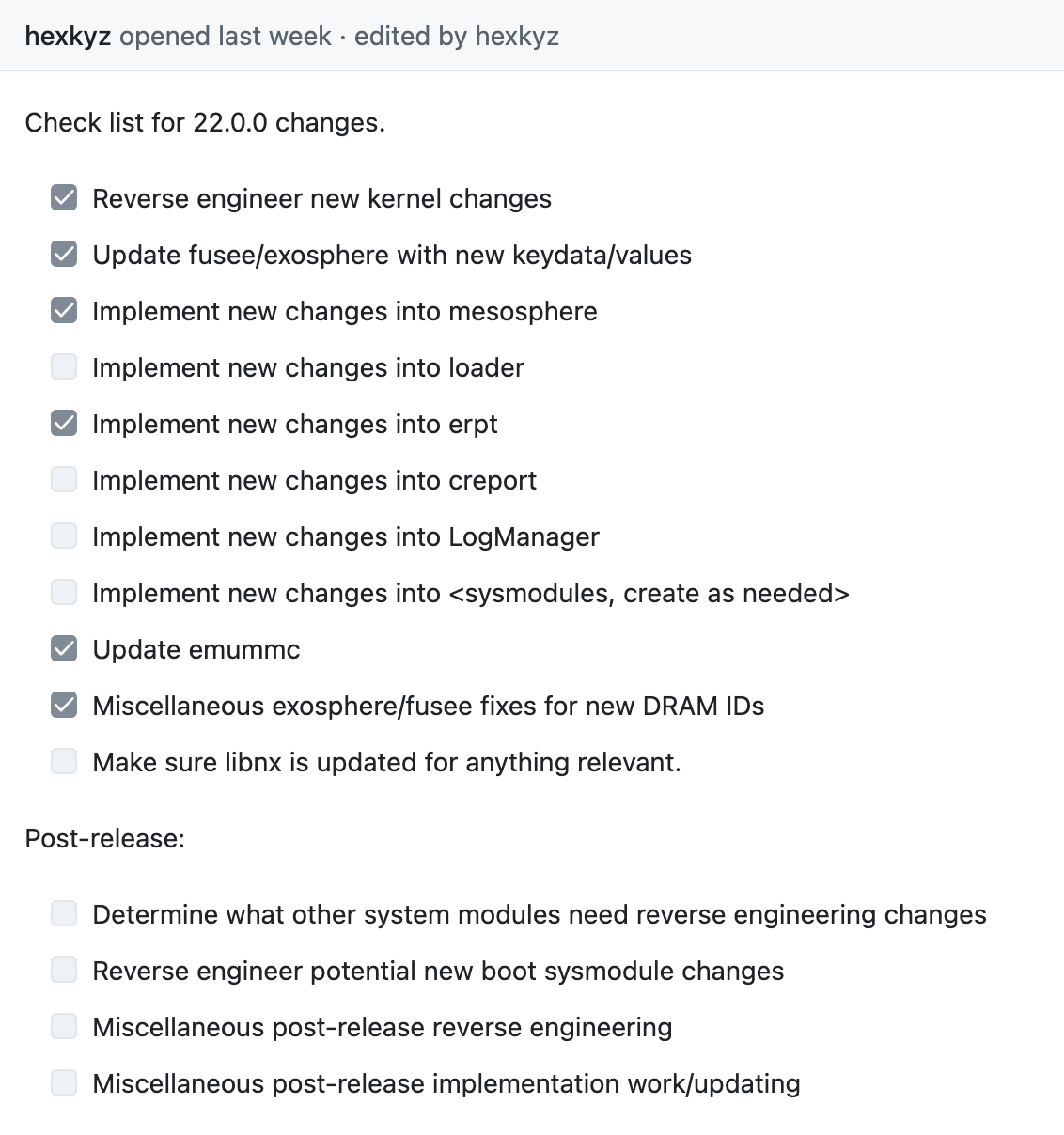Click the 'Post-release:' heading text
This screenshot has width=1064, height=1135.
pos(105,838)
